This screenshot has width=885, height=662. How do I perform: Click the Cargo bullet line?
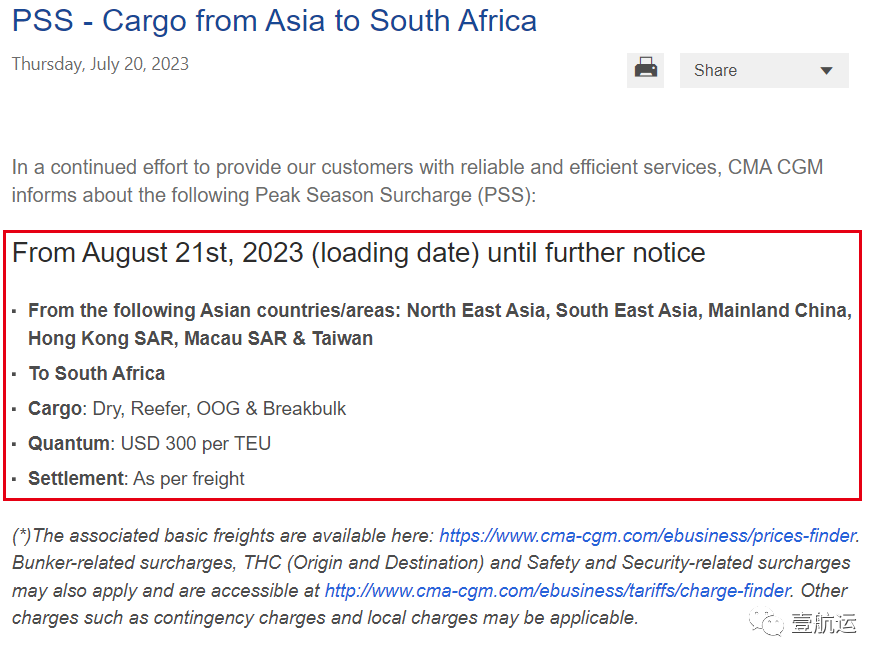pos(187,408)
